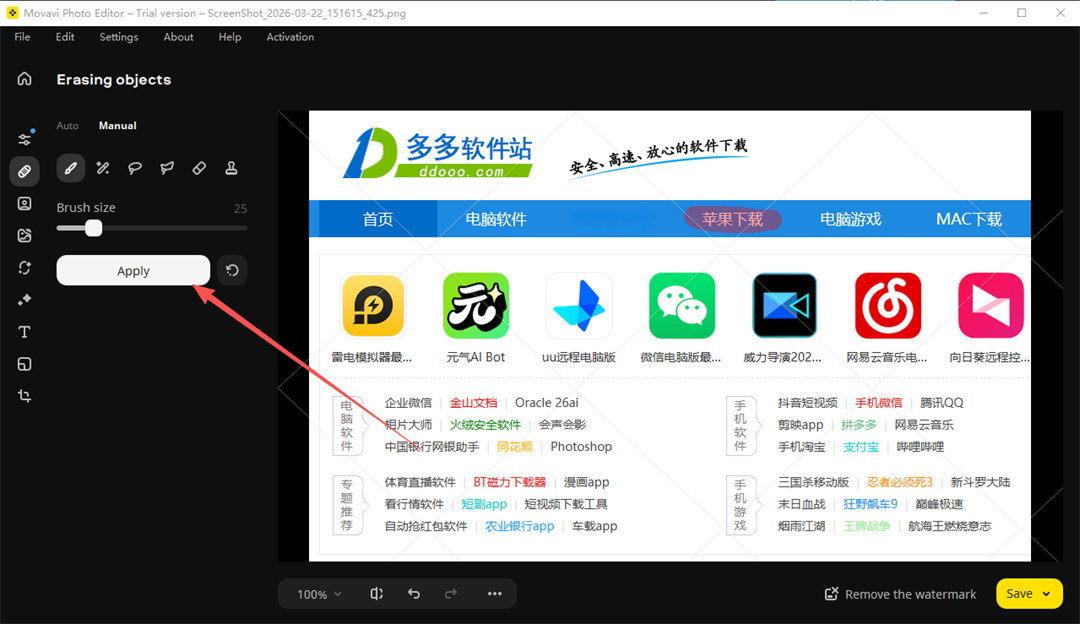The image size is (1080, 624).
Task: Click MAC下载 in the image navigation bar
Action: click(x=968, y=219)
